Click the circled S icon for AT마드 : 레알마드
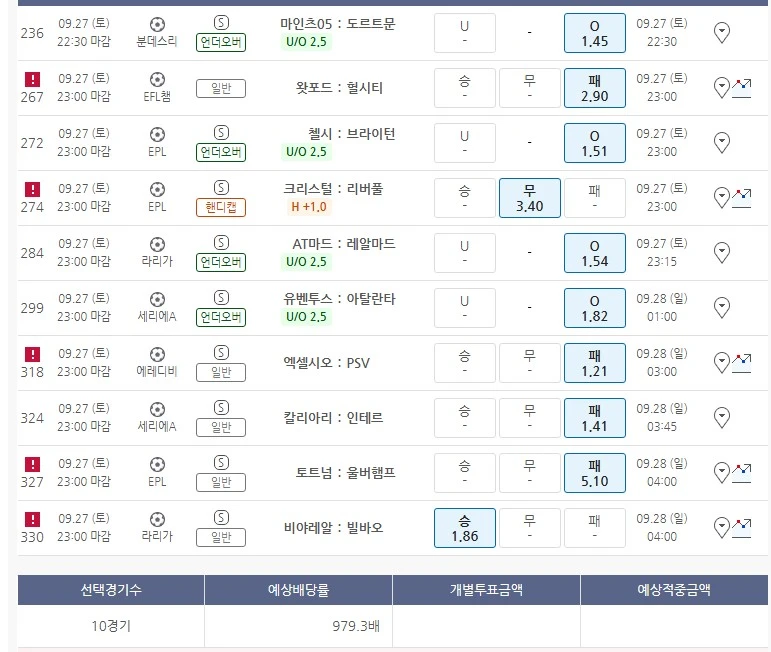This screenshot has height=652, width=771. tap(221, 243)
